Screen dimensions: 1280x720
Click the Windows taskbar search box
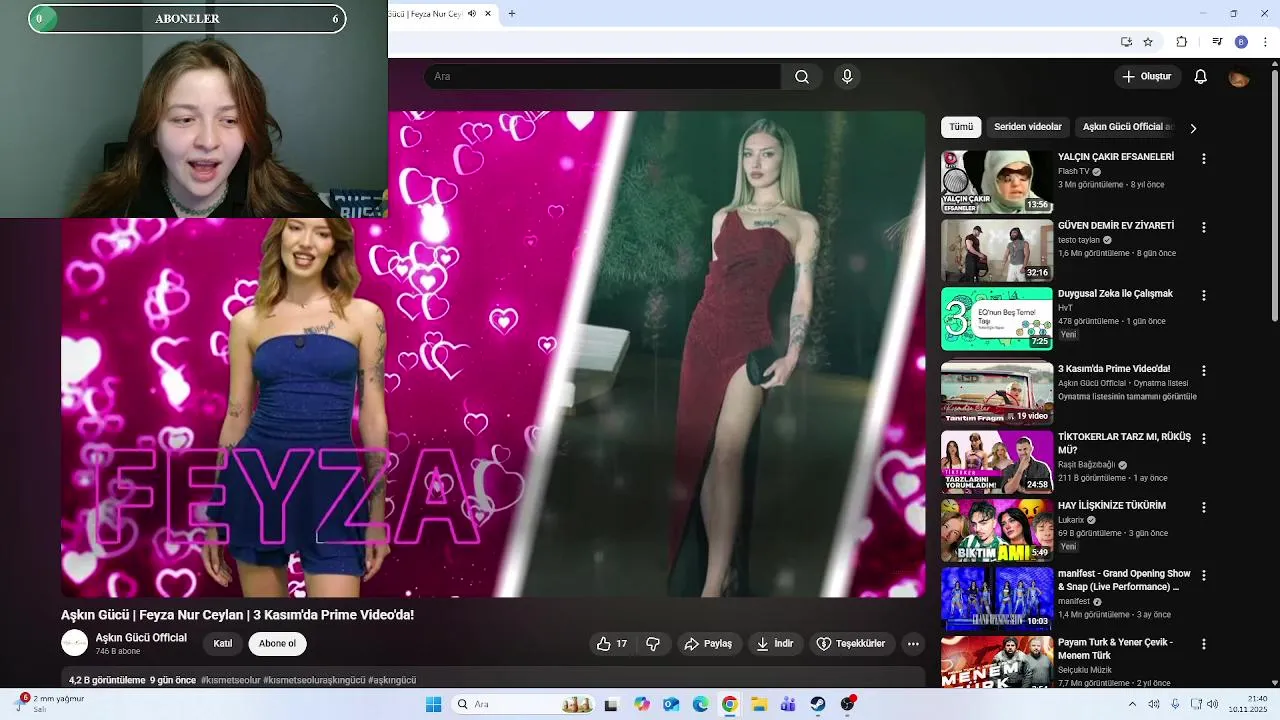pos(521,704)
